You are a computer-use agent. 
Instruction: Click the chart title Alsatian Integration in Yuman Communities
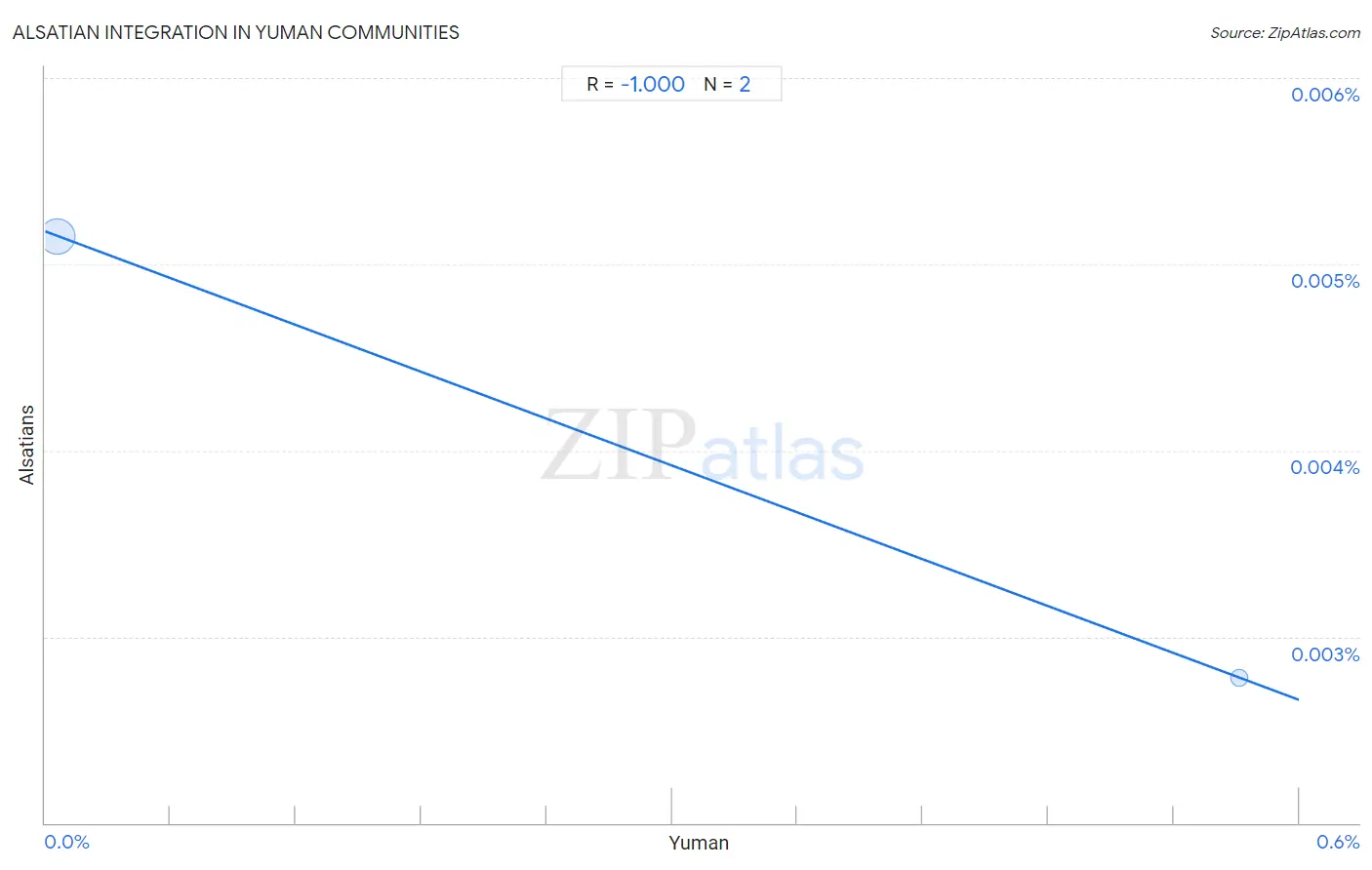(x=236, y=32)
